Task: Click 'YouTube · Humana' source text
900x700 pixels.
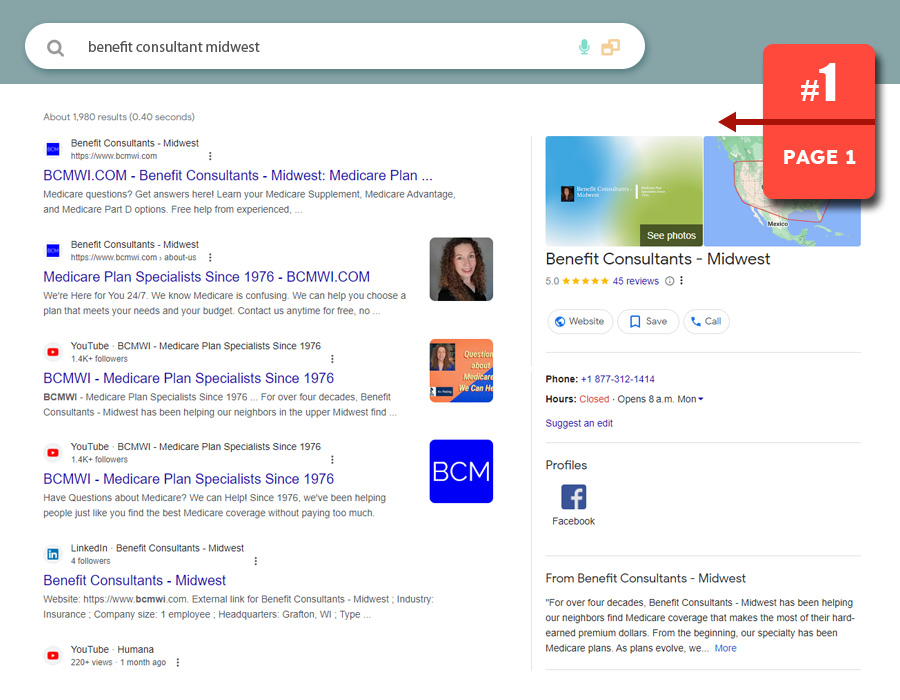Action: click(112, 650)
